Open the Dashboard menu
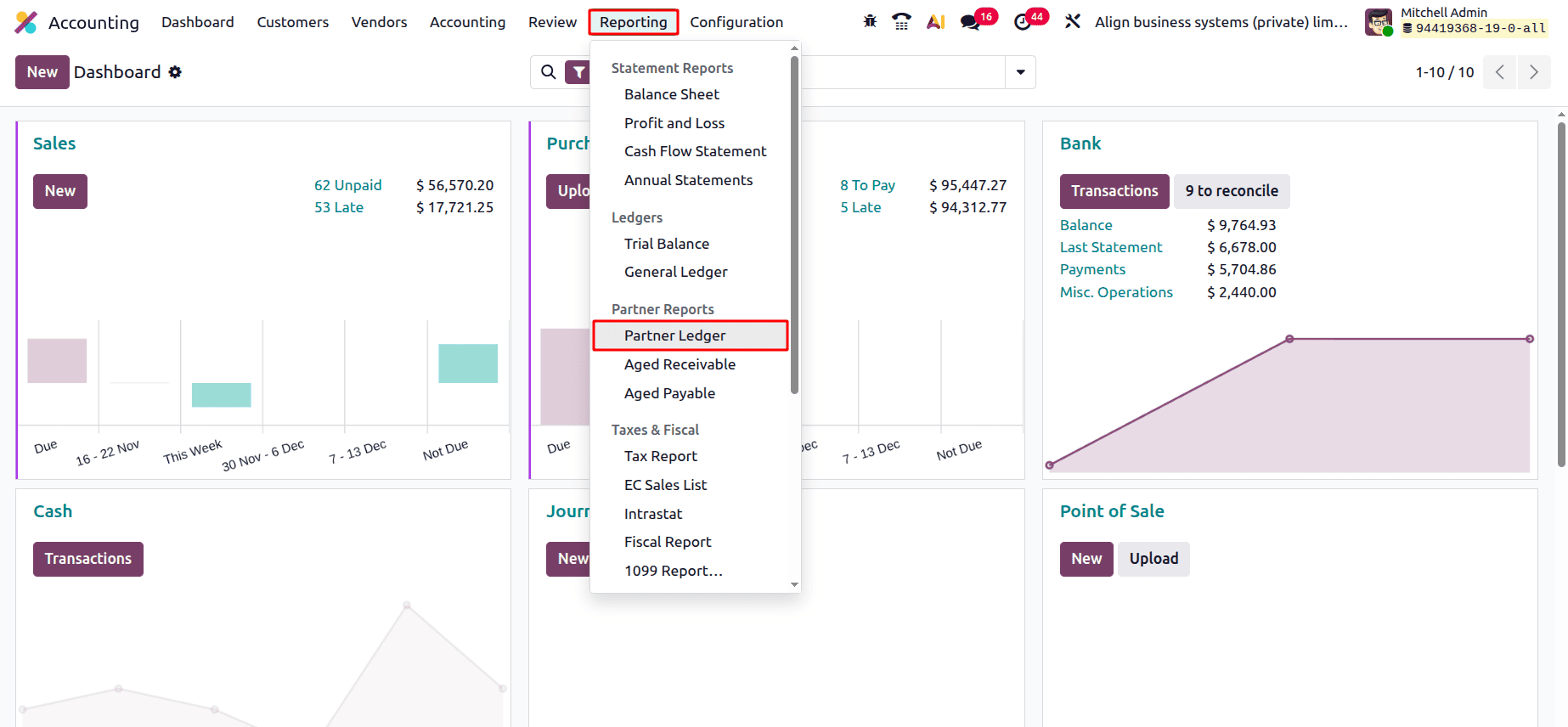The width and height of the screenshot is (1568, 727). (198, 22)
